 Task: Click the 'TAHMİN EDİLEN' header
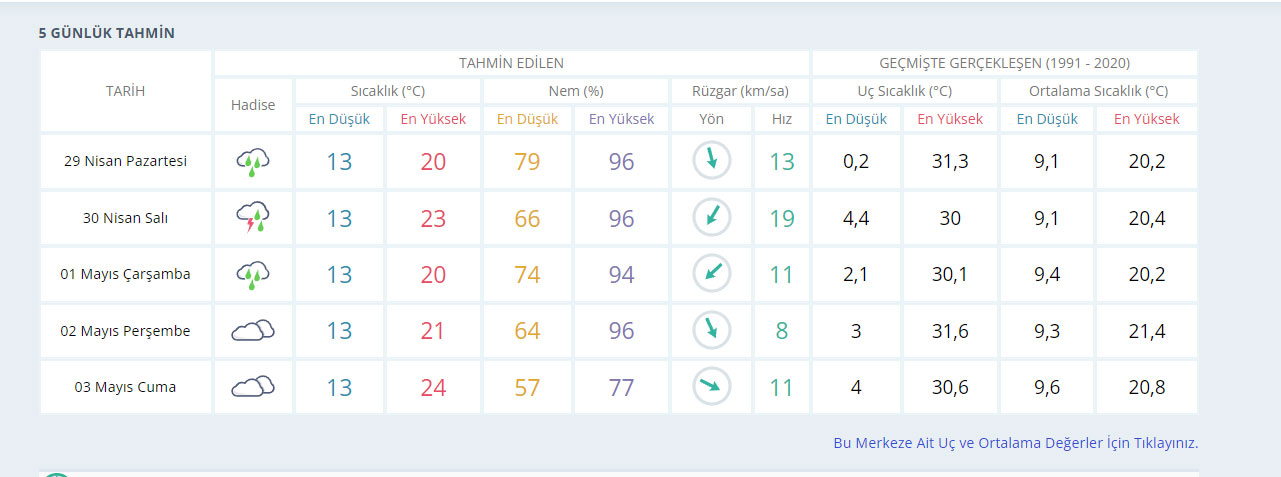pos(511,63)
